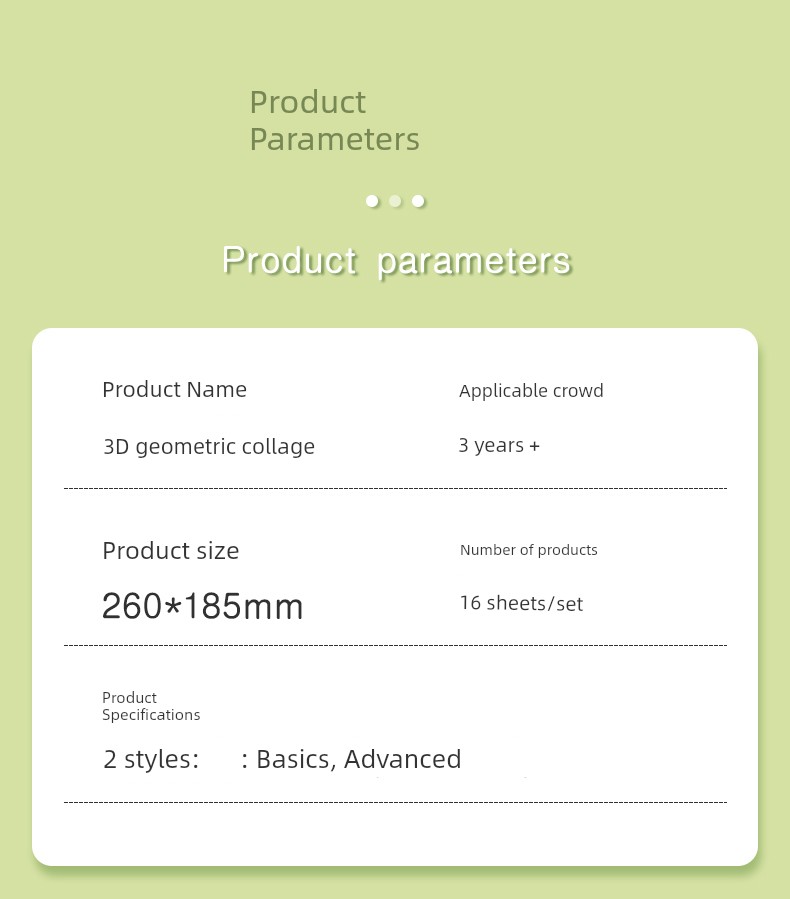The height and width of the screenshot is (899, 790).
Task: Click the "Basics, Advanced" styles text
Action: [x=358, y=759]
